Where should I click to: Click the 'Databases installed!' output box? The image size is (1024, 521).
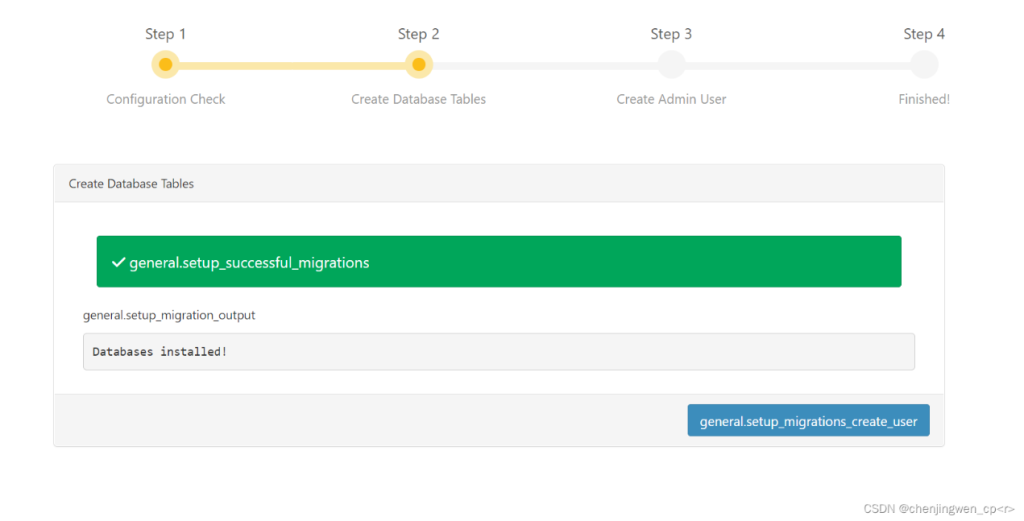tap(498, 352)
